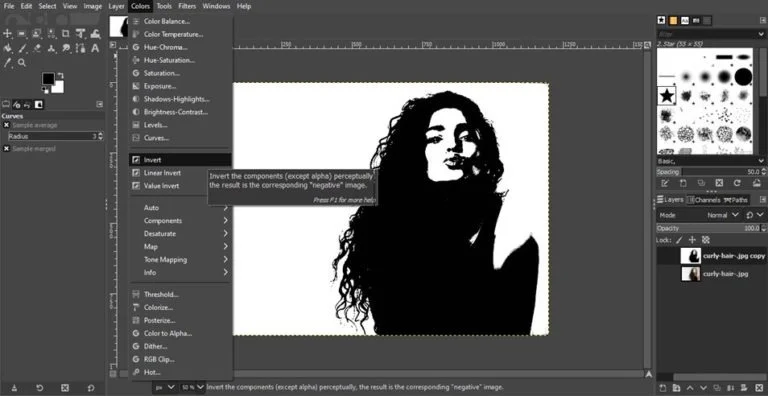
Task: Save tool preset icon bottom left
Action: (14, 388)
